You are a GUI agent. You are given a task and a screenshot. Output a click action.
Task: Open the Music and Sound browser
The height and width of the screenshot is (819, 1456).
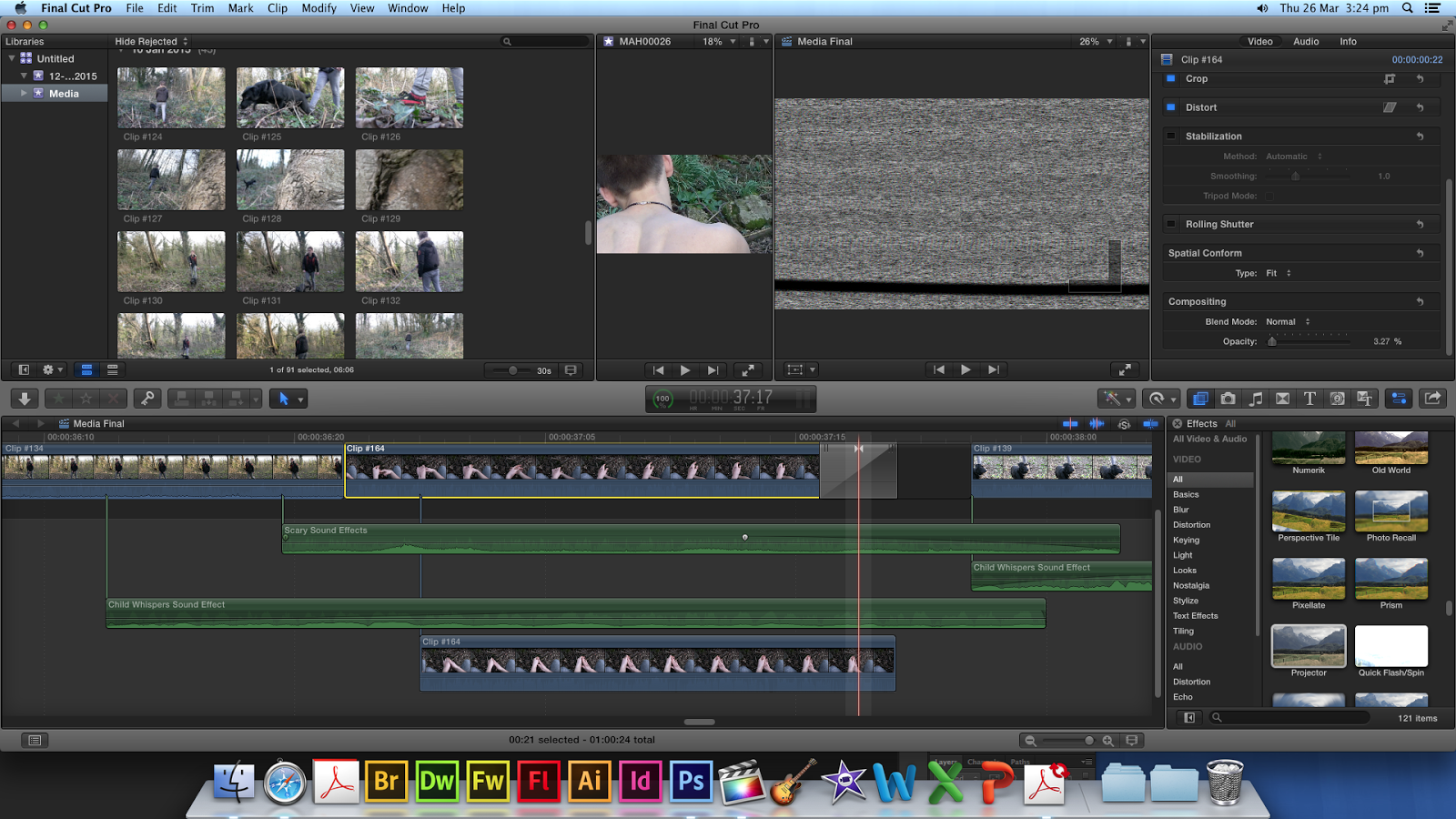click(x=1256, y=399)
